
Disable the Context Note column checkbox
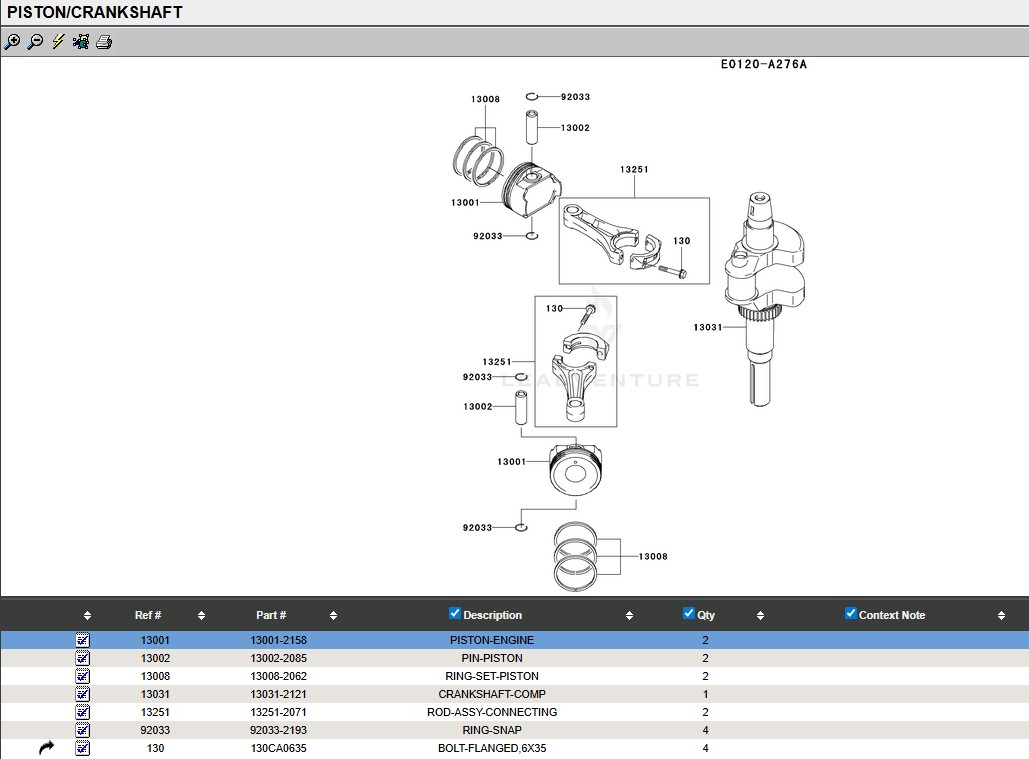851,614
